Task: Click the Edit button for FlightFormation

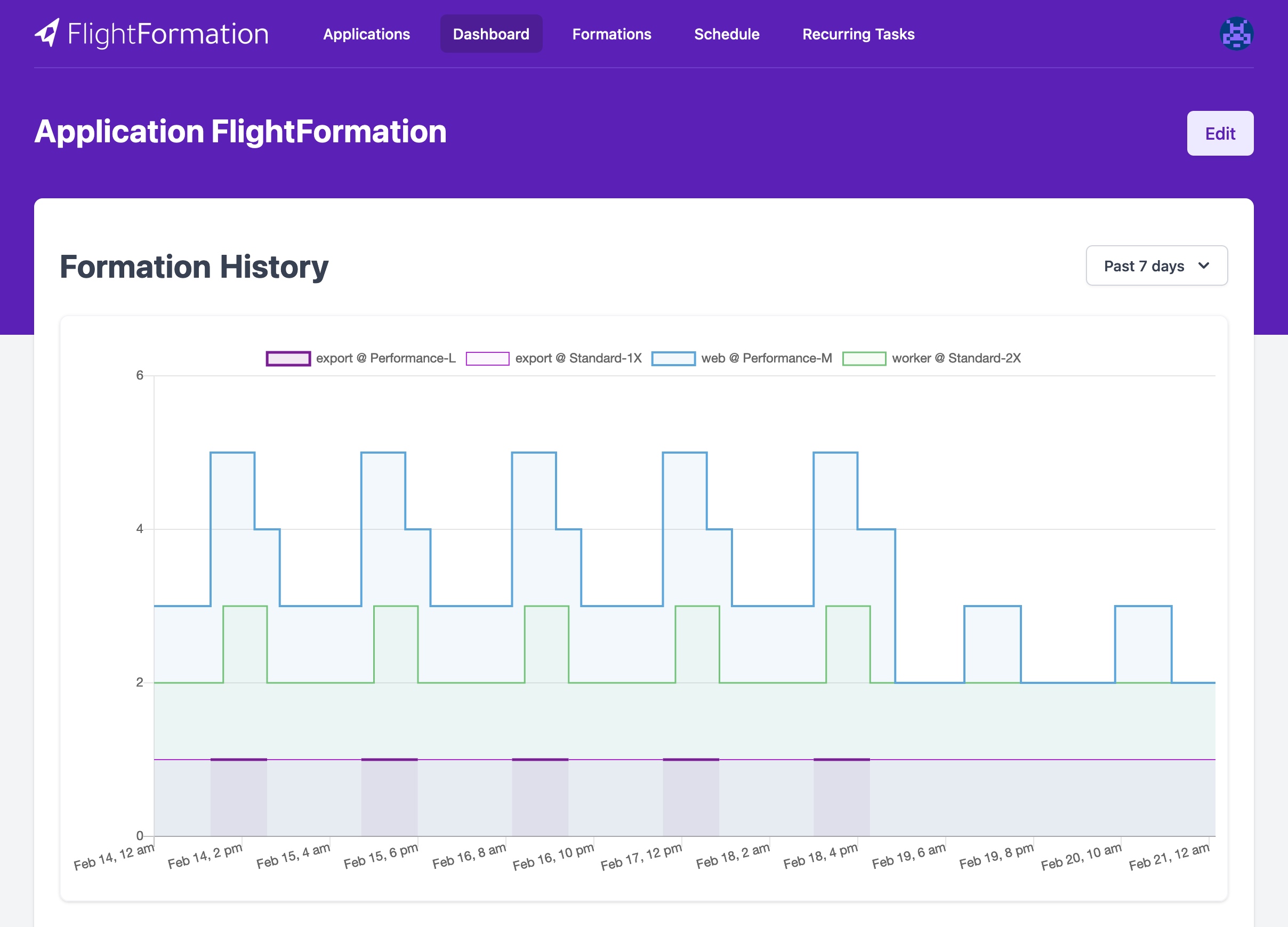Action: (1220, 132)
